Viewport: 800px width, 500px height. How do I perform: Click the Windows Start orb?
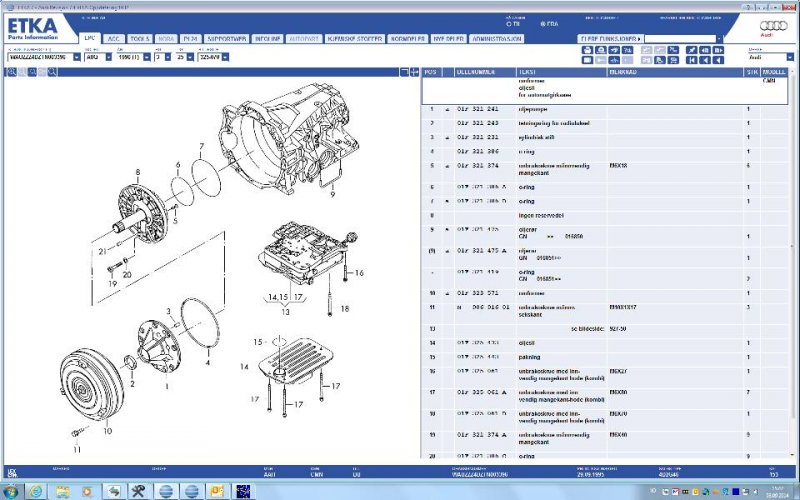(10, 490)
